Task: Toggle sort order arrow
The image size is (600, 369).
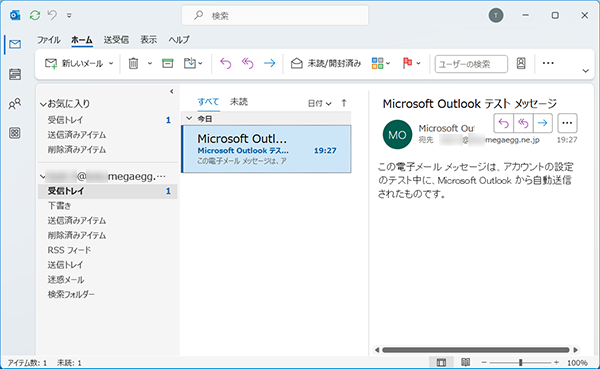Action: [x=344, y=103]
